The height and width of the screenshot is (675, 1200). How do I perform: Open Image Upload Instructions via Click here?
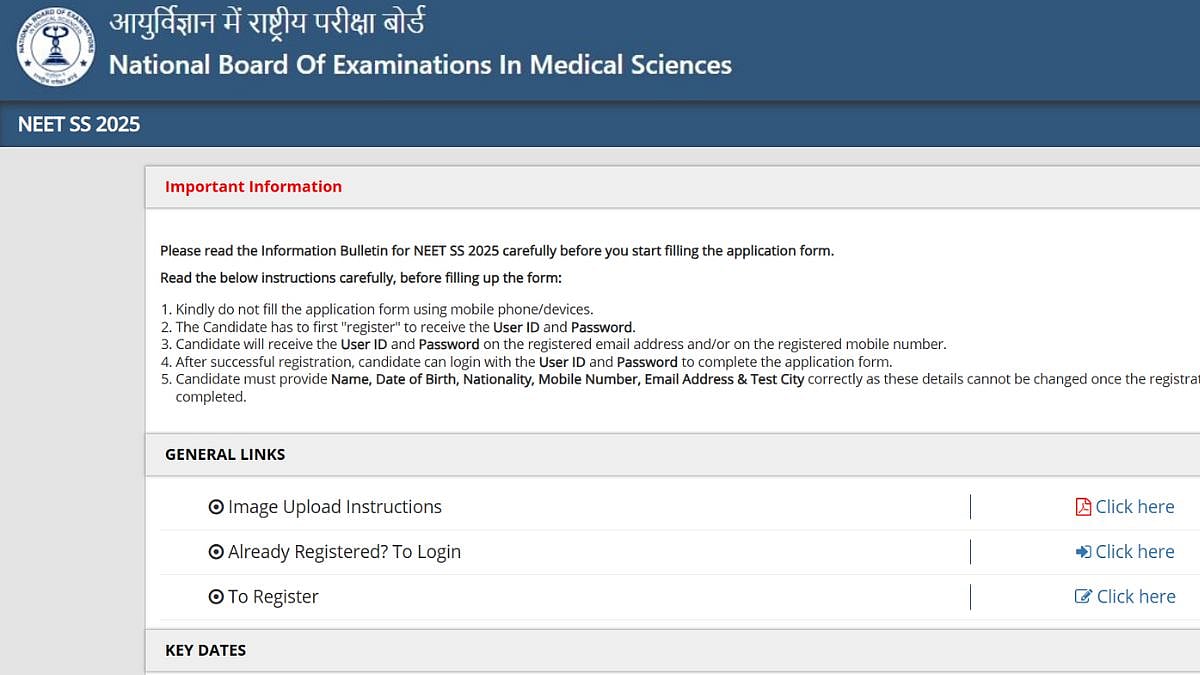(x=1134, y=506)
